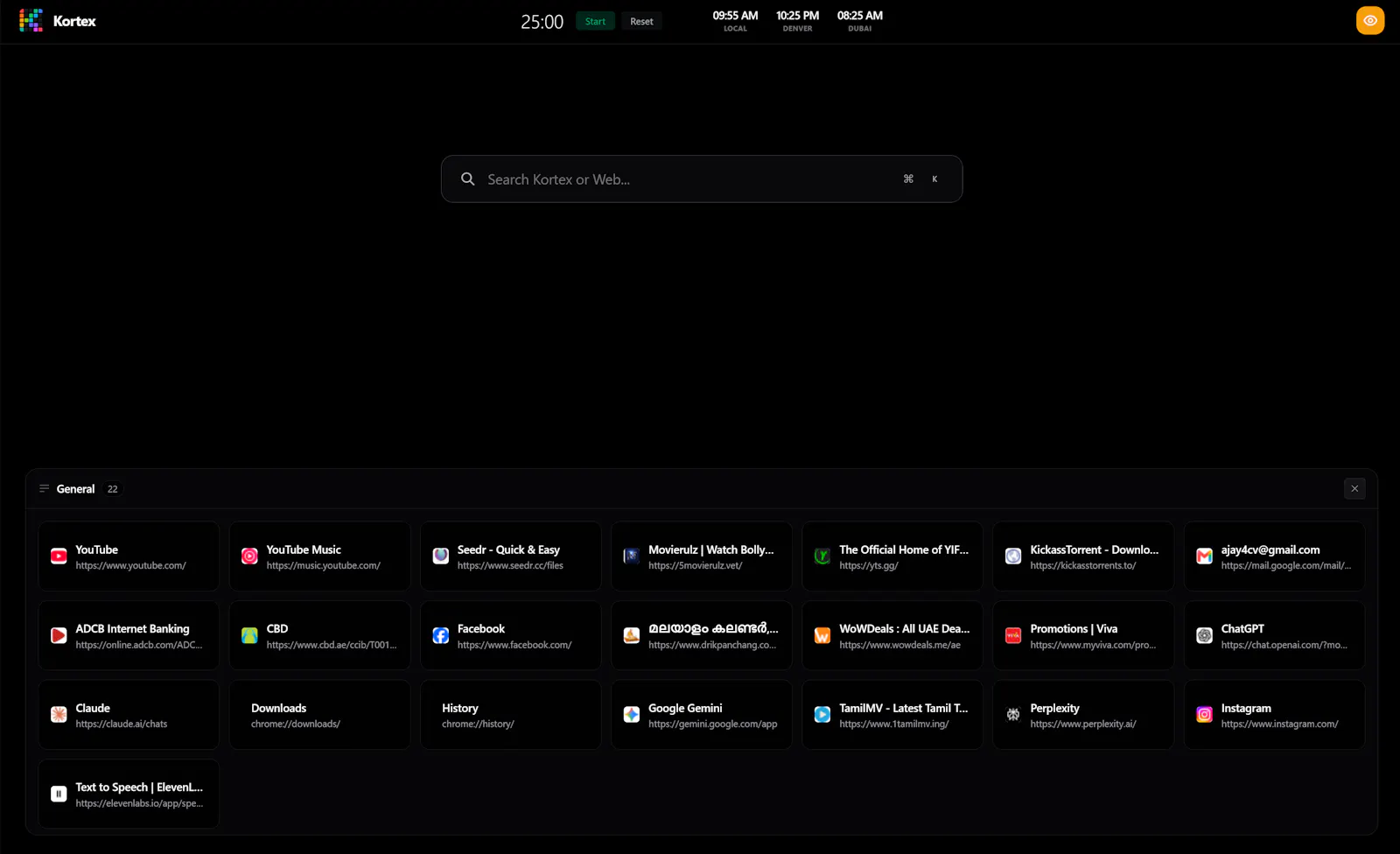Click the 22 bookmark count badge
The width and height of the screenshot is (1400, 854).
pos(112,489)
